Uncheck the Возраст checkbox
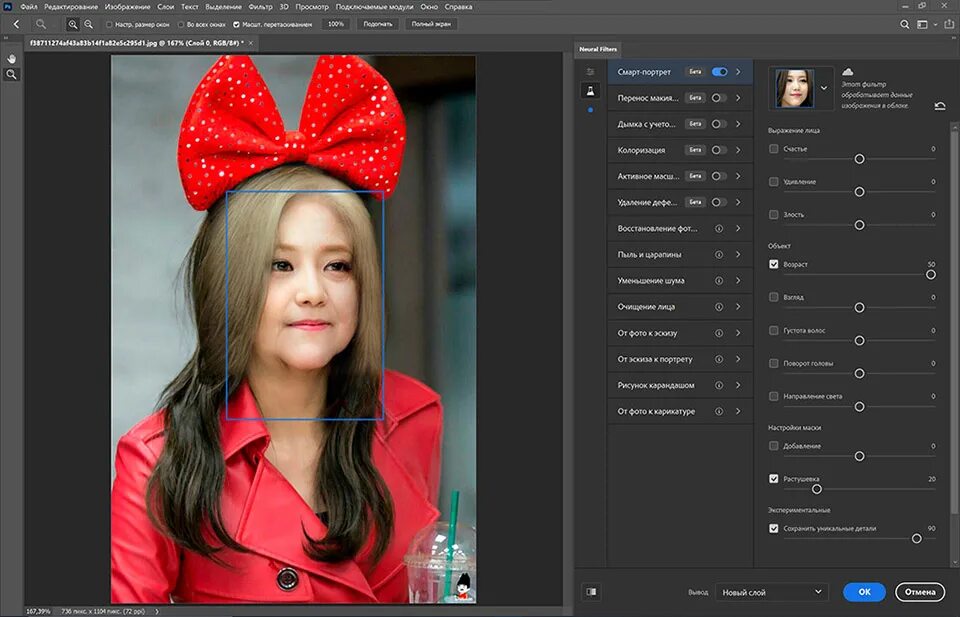The height and width of the screenshot is (617, 960). click(774, 264)
